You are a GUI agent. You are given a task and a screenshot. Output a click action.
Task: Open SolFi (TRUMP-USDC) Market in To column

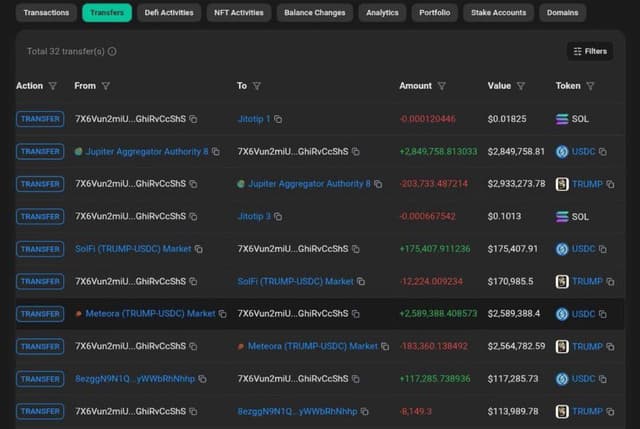[x=296, y=282]
